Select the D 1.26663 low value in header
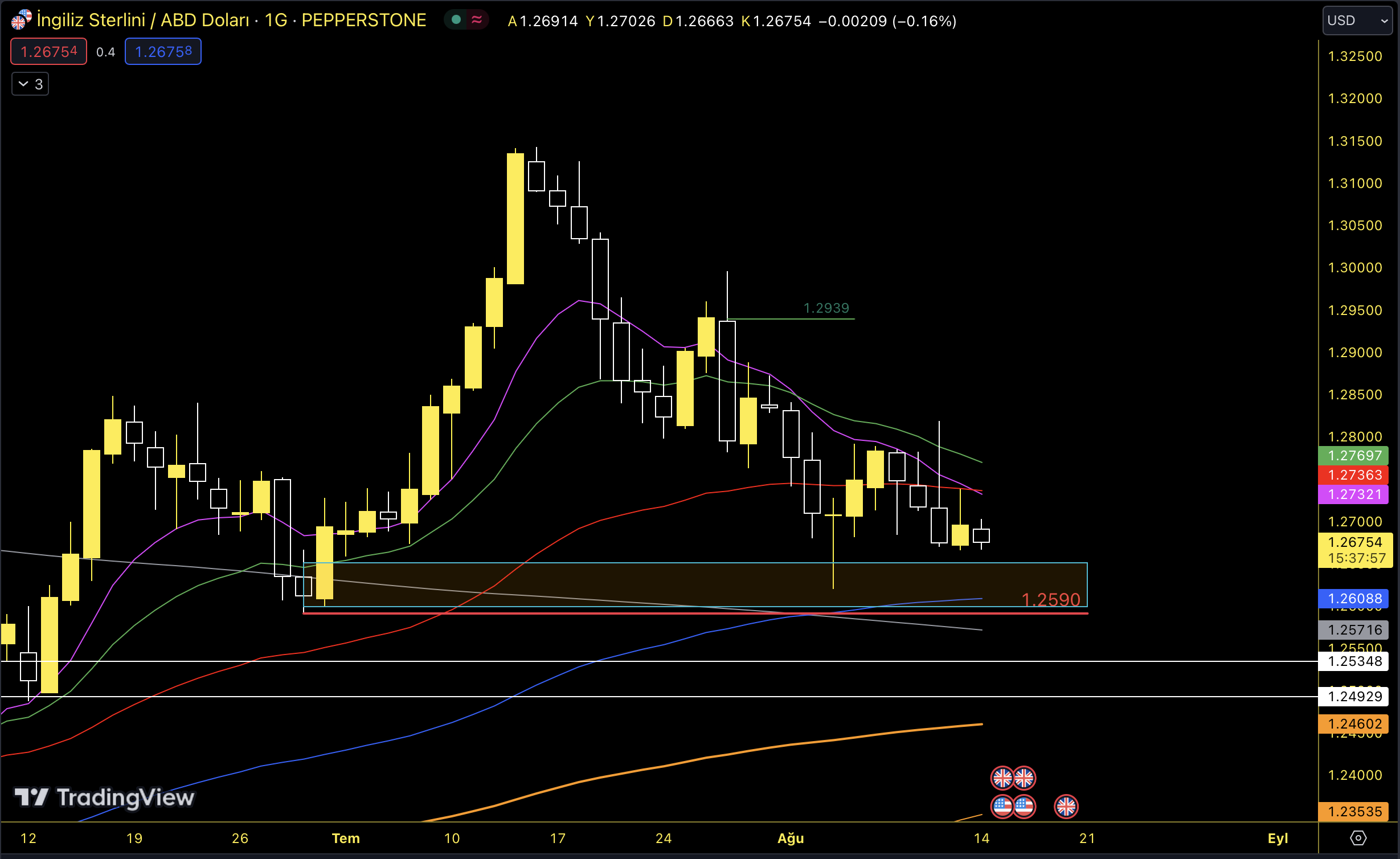1400x859 pixels. (698, 21)
